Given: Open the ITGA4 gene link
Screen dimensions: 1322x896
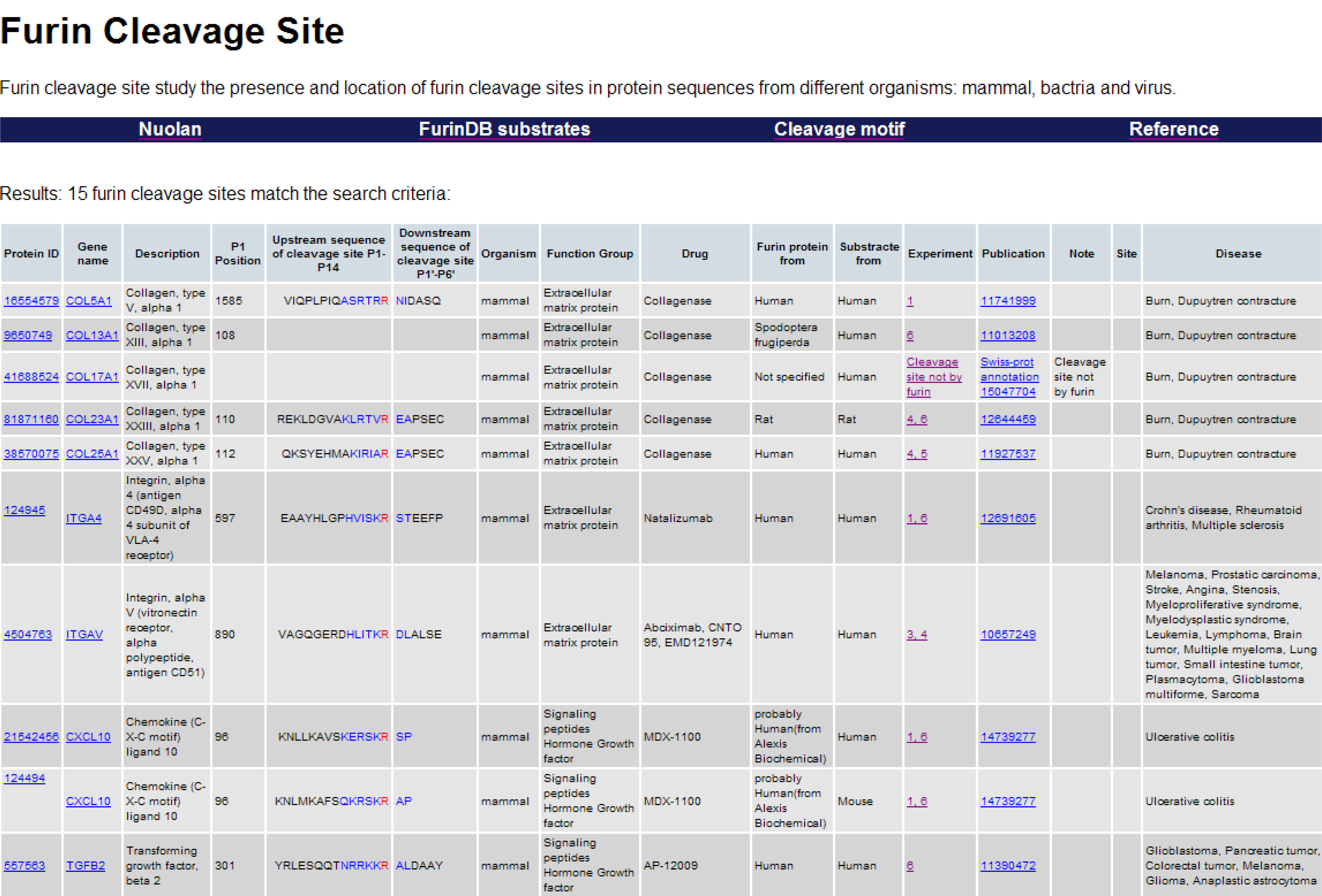Looking at the screenshot, I should point(84,518).
